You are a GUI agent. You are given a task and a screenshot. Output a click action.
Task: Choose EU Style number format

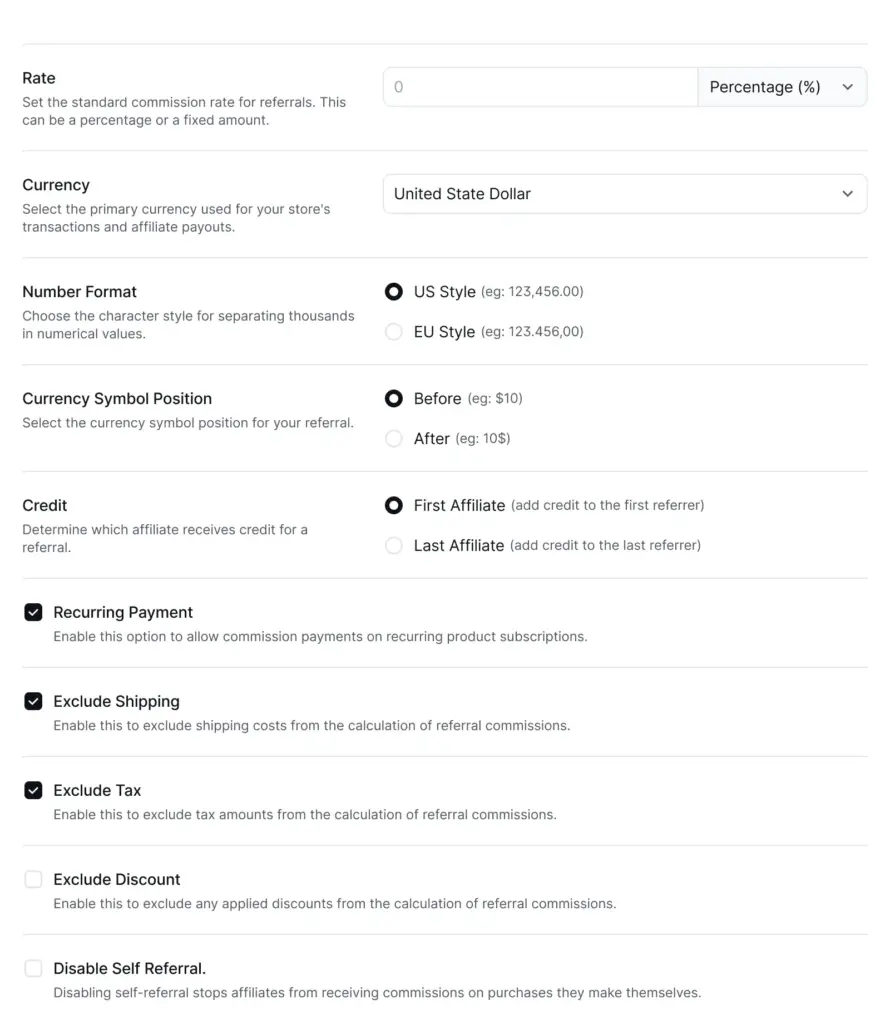pos(394,332)
